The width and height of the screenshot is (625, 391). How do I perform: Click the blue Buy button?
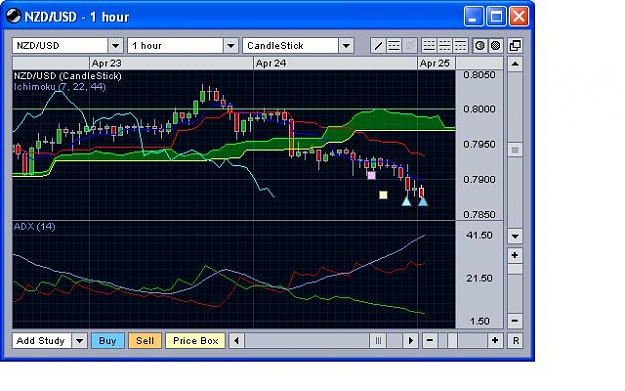(108, 341)
